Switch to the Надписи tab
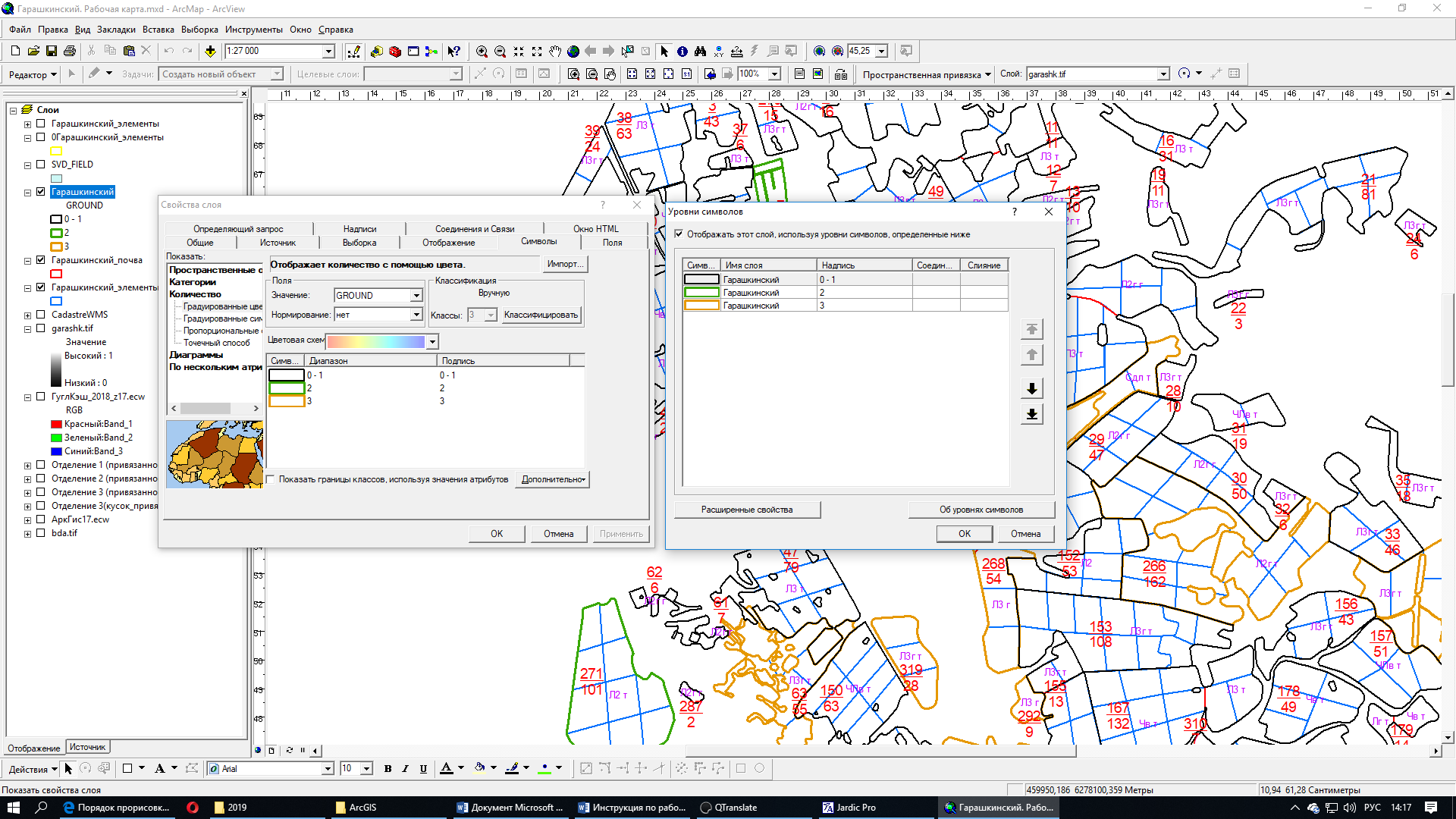 point(359,228)
